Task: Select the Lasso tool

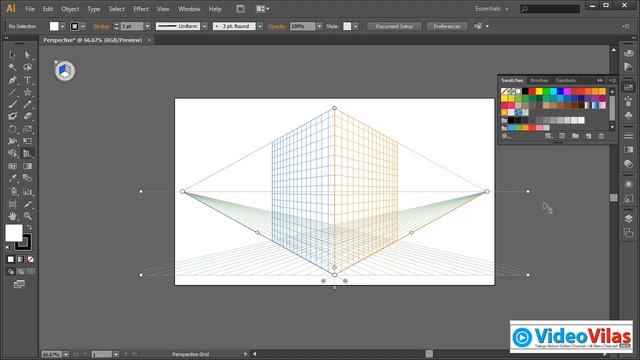Action: pos(27,67)
